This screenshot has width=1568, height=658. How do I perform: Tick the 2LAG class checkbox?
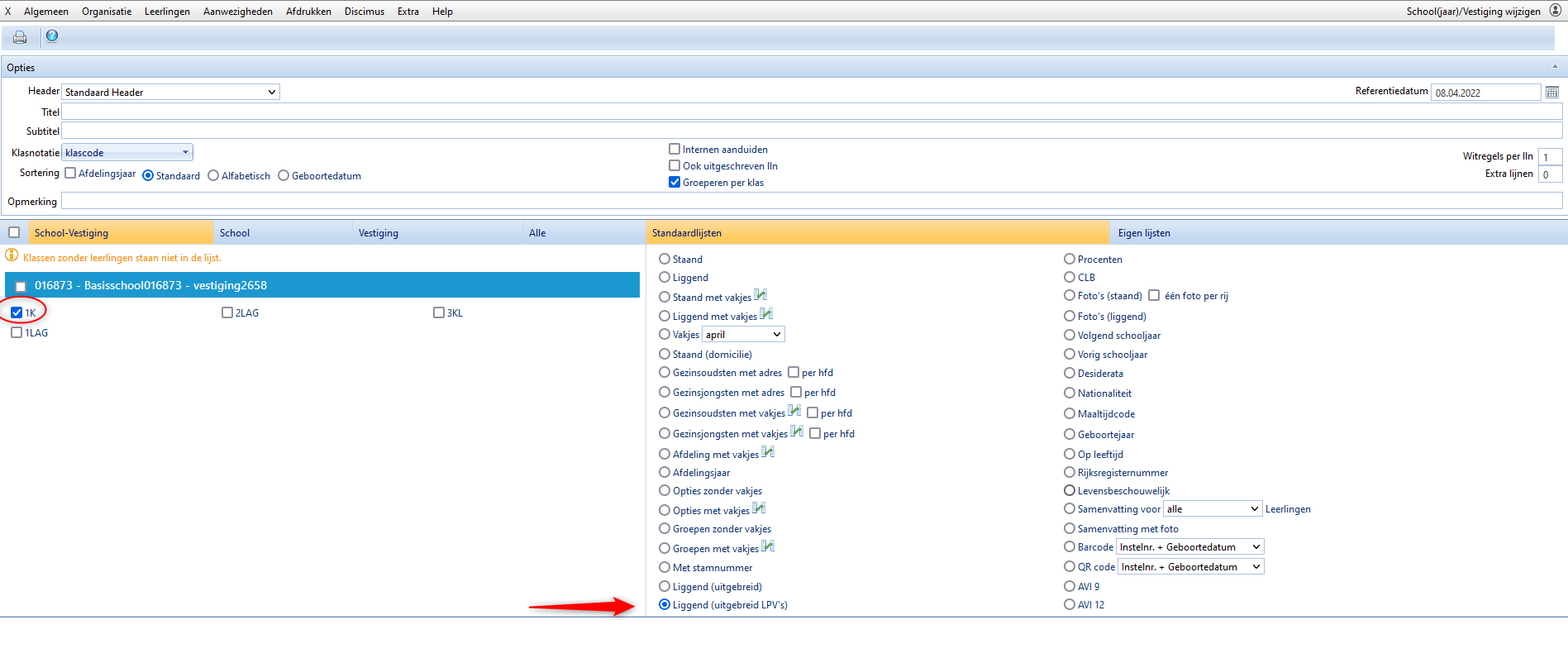[227, 313]
